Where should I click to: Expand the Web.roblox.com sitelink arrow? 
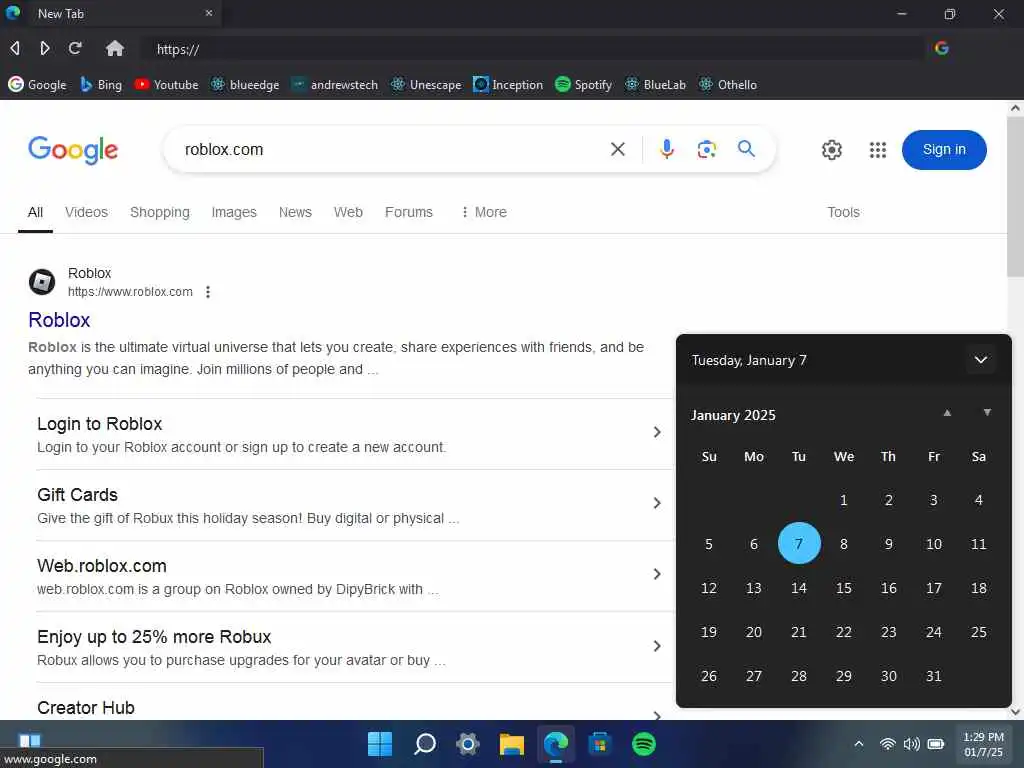(657, 574)
